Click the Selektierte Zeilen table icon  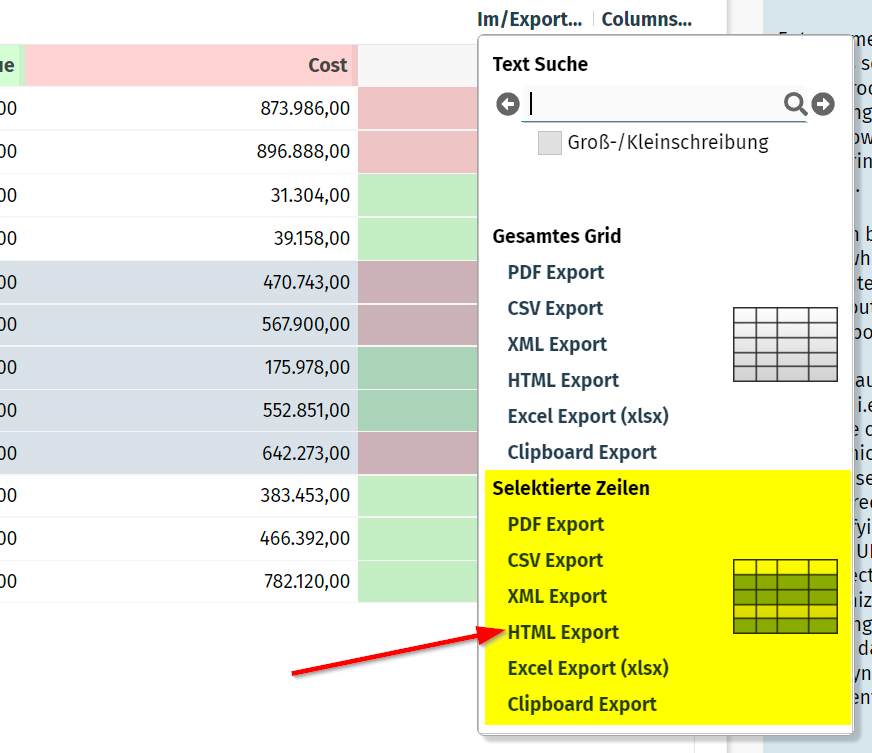[x=785, y=596]
